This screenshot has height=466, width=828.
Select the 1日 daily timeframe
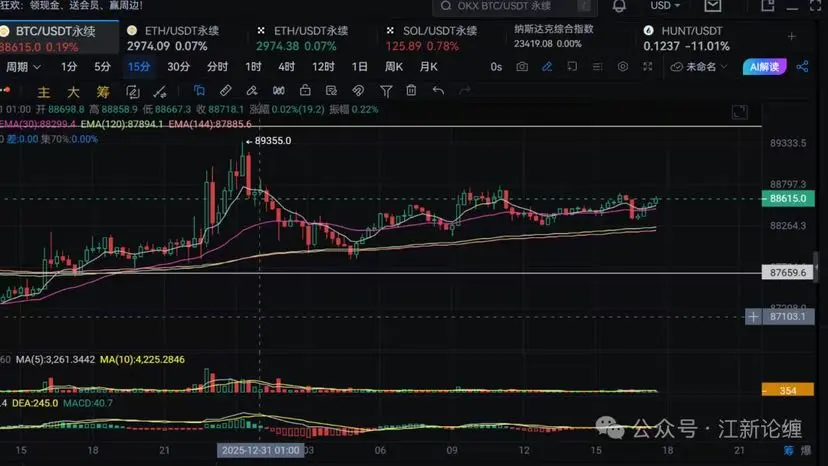360,67
